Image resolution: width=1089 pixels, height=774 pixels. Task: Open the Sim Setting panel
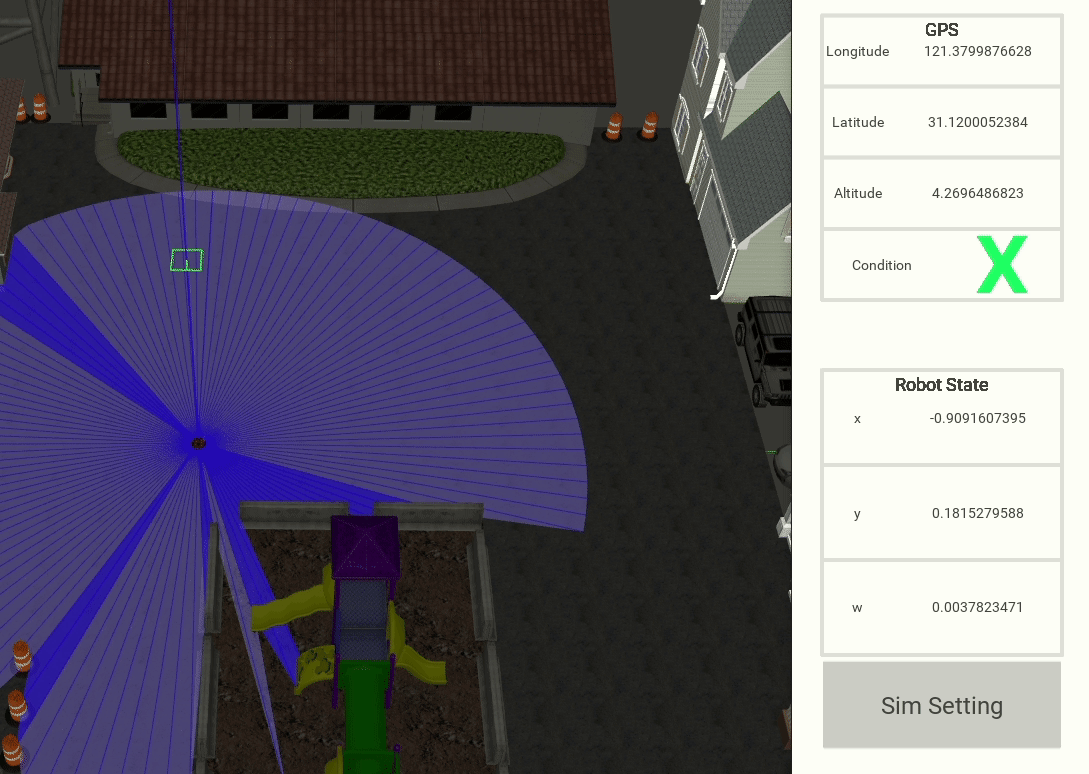(941, 706)
